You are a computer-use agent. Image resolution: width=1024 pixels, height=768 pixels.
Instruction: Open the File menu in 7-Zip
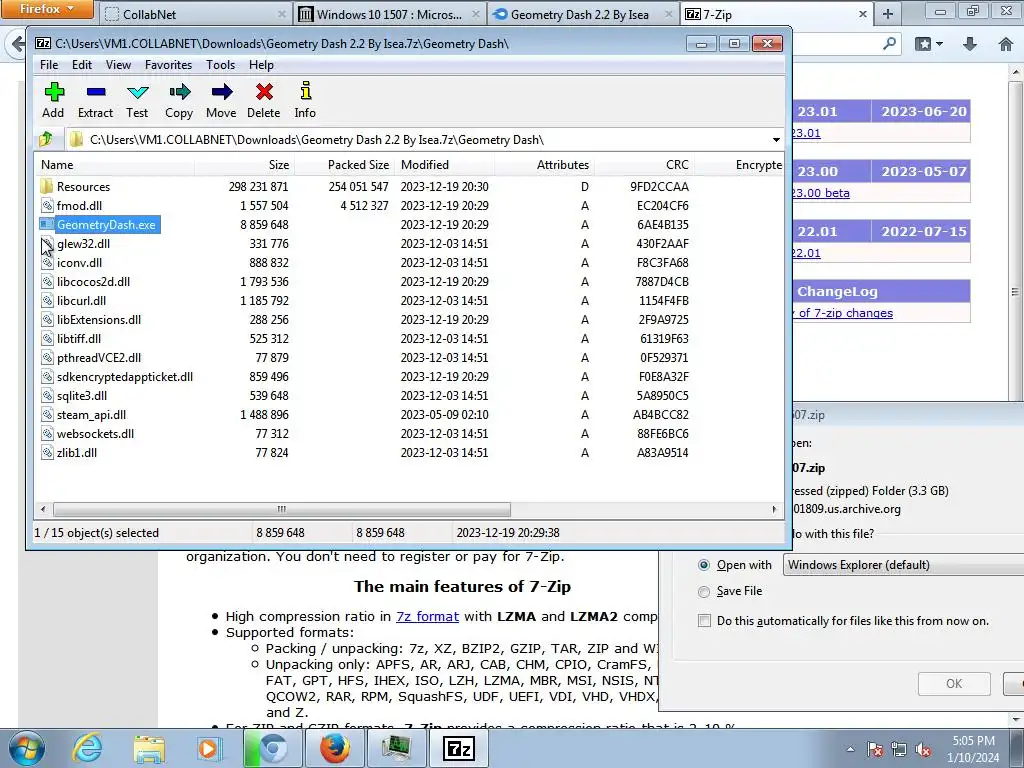[49, 65]
